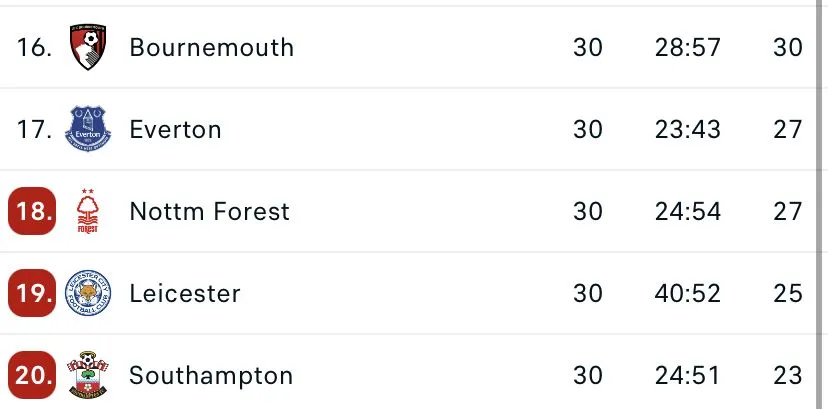The height and width of the screenshot is (409, 828).
Task: Click the red 19 relegation position badge
Action: point(34,293)
